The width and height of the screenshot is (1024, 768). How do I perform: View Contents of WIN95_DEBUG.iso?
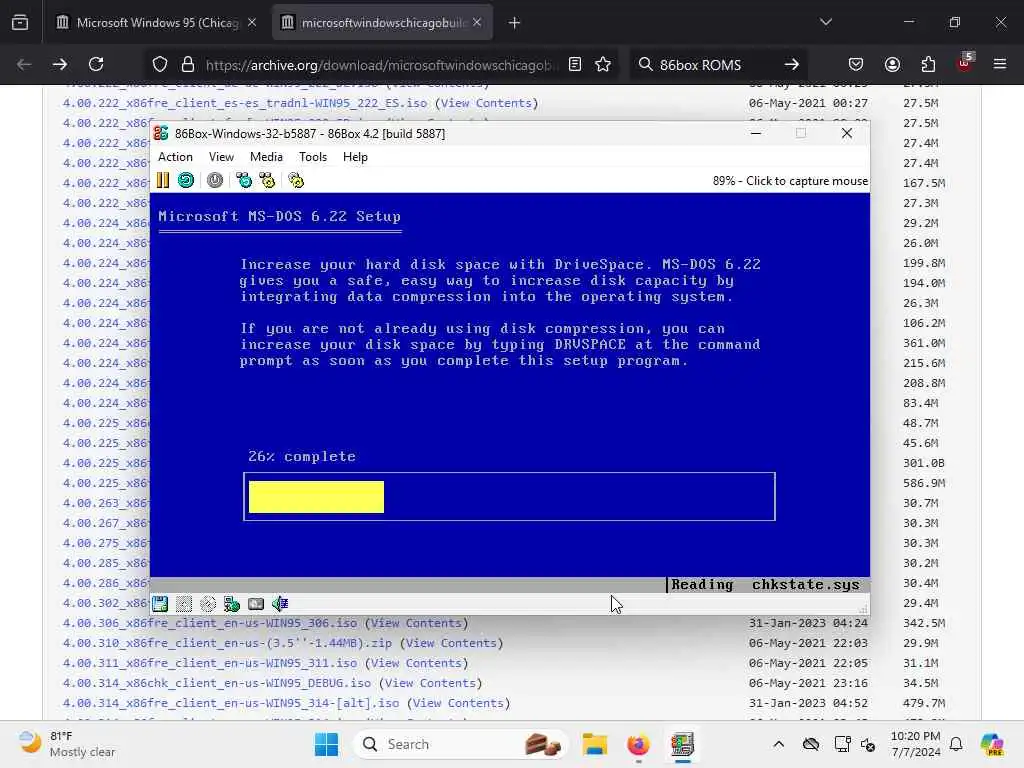430,683
